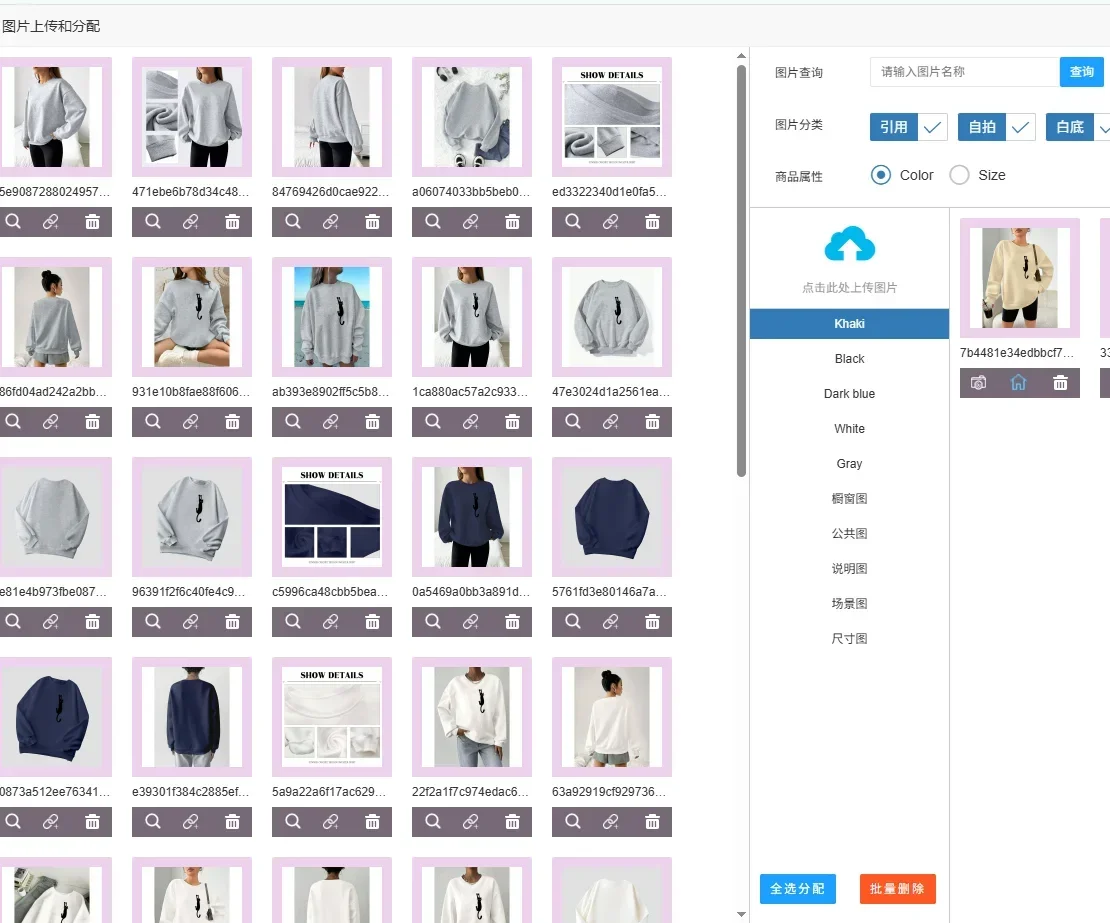Click home icon under 7b4481e34edbbcf7 image
Image resolution: width=1110 pixels, height=923 pixels.
click(x=1019, y=383)
